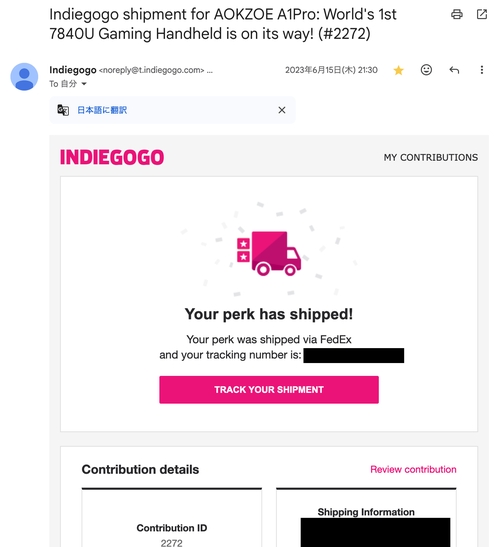Click the translate icon in the translation bar

coord(63,110)
